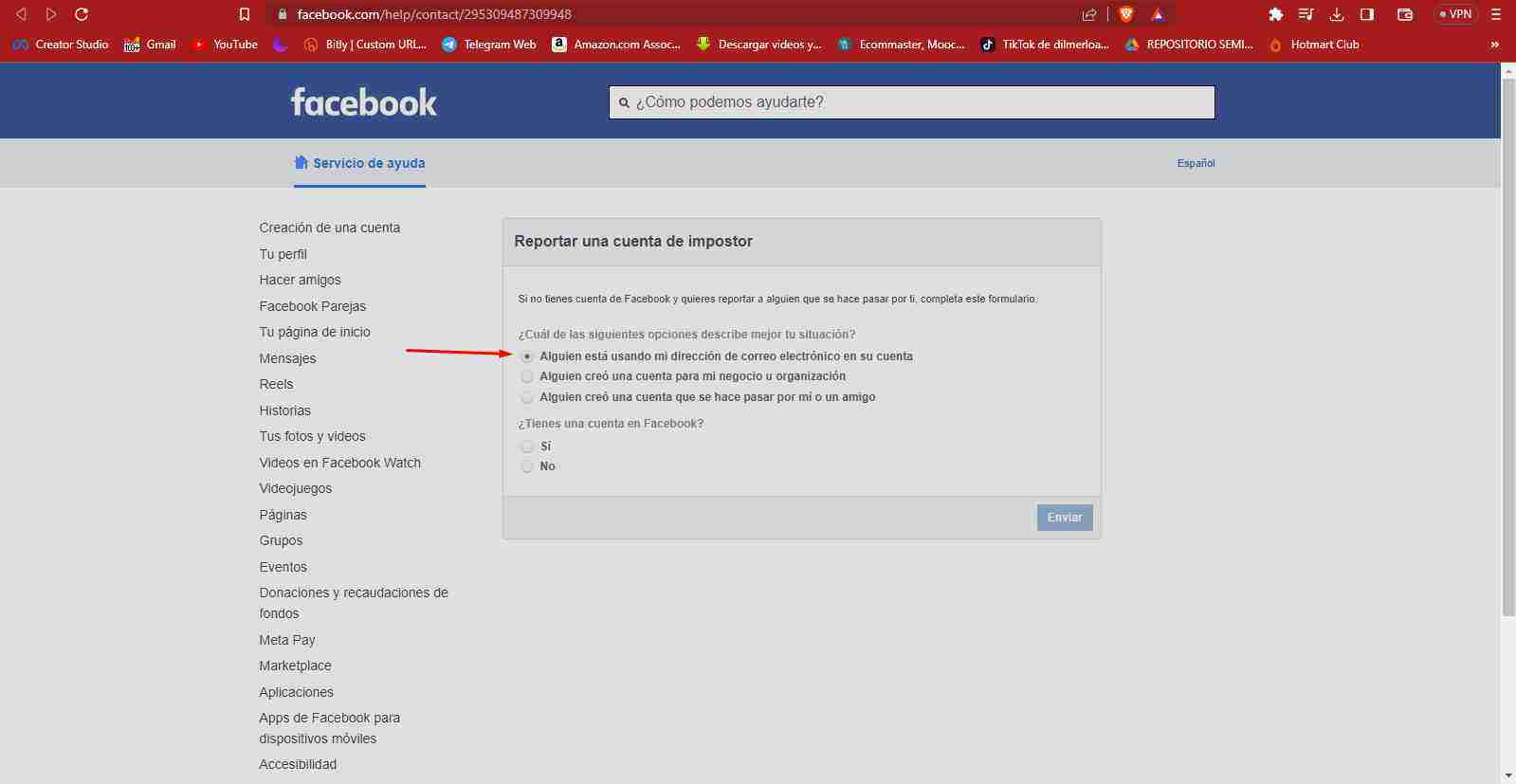Select 'se hace pasar por mí o un amigo' option

527,397
